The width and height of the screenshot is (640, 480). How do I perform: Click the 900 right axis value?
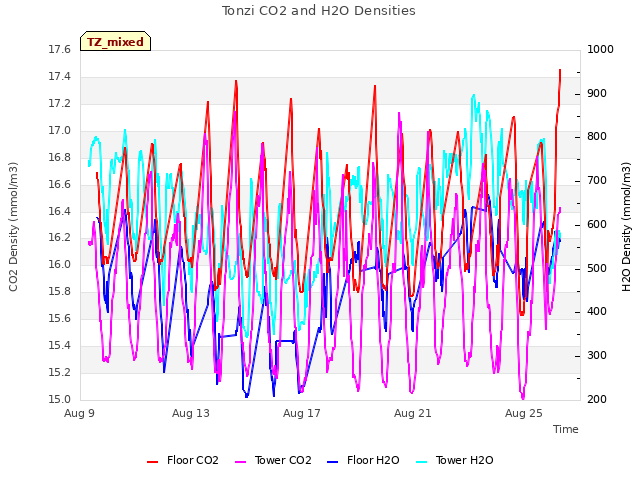597,93
